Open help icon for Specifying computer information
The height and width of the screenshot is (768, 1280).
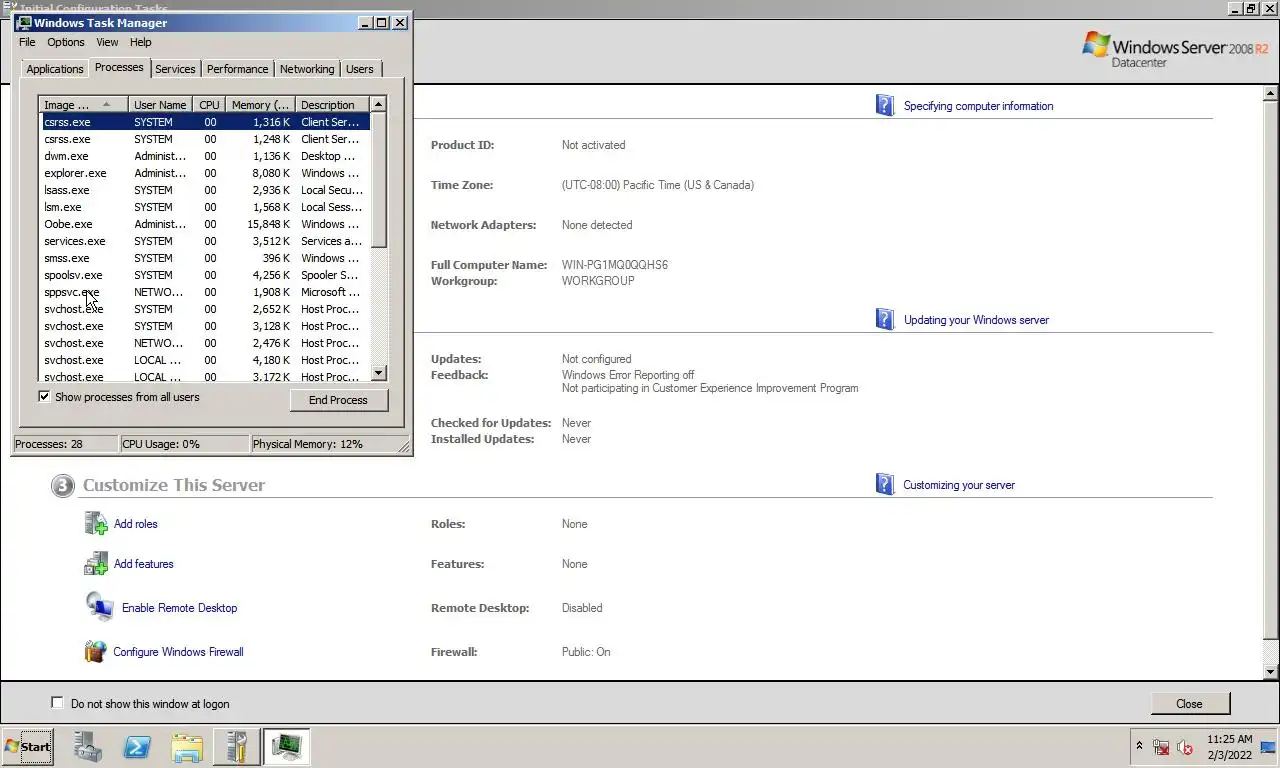[885, 105]
